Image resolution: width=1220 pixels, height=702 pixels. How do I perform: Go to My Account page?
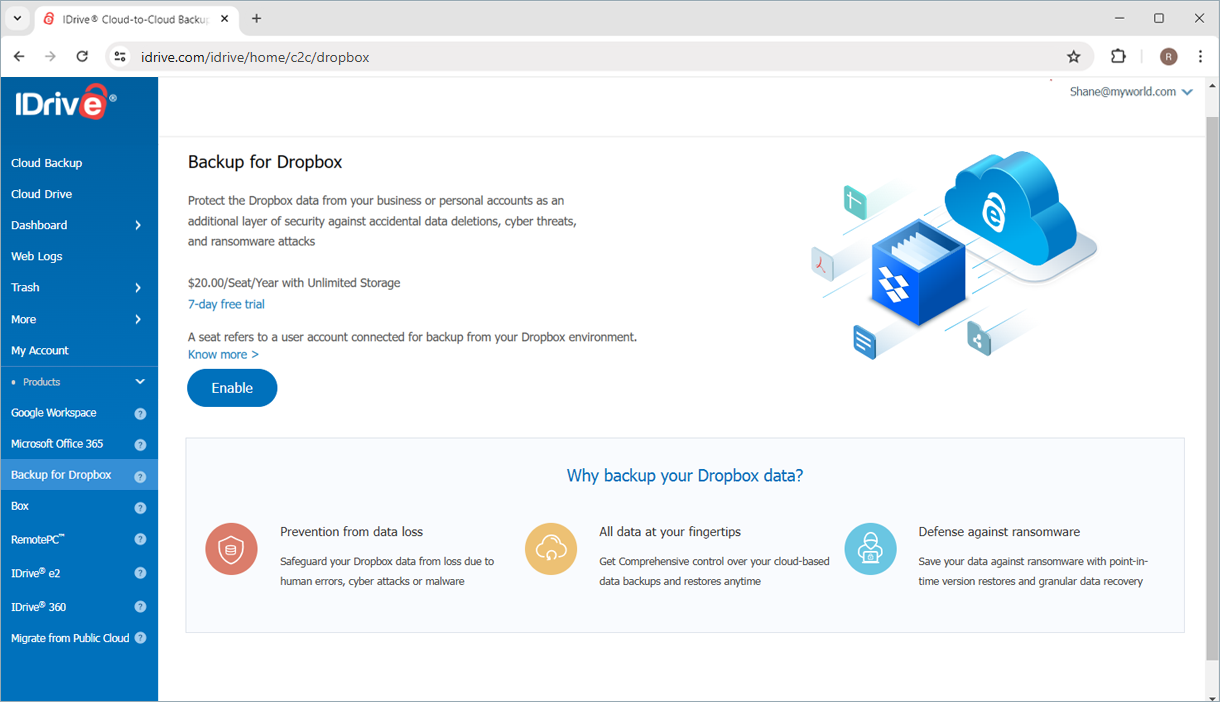pos(40,351)
